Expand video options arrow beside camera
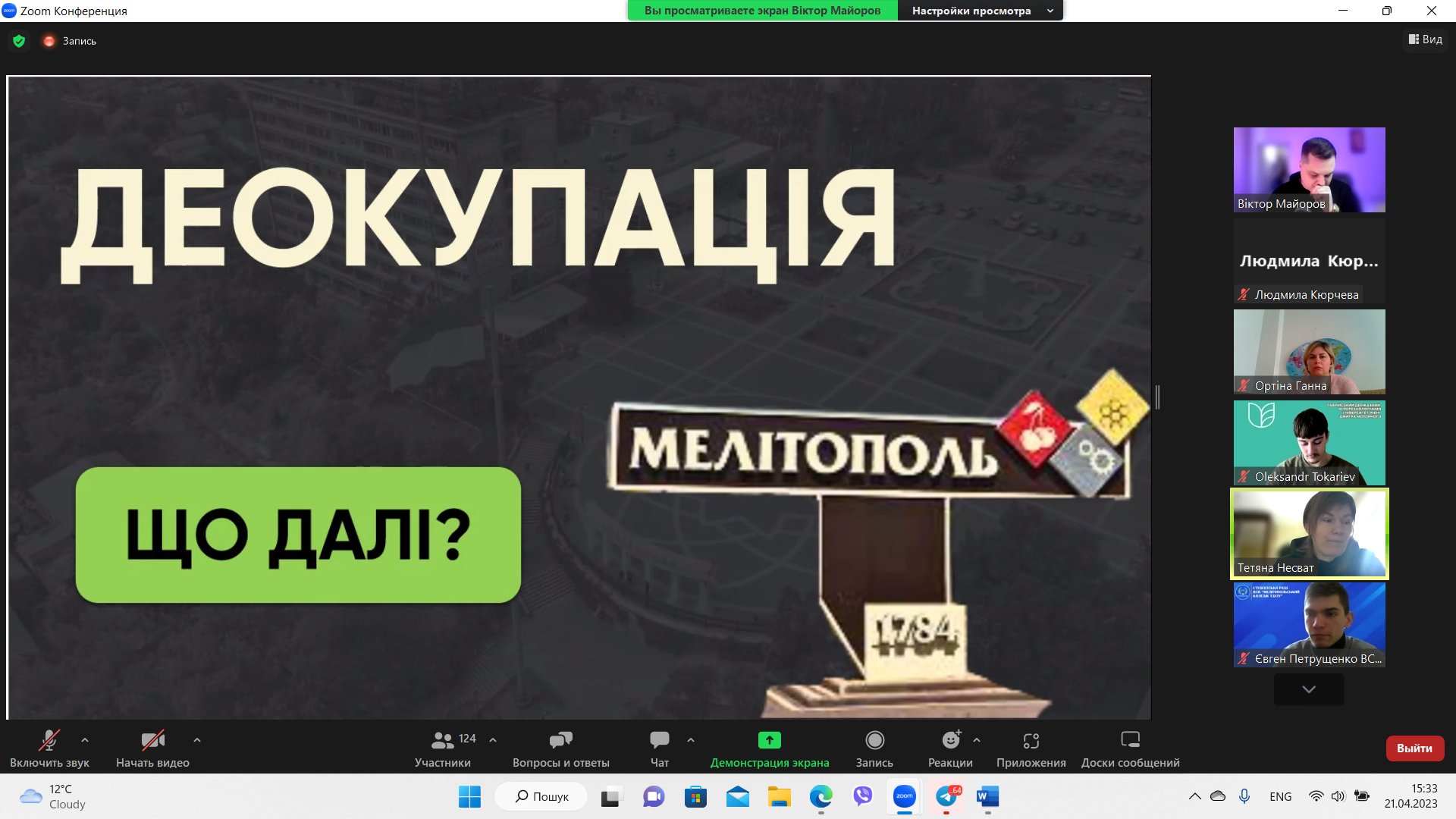 click(x=197, y=740)
